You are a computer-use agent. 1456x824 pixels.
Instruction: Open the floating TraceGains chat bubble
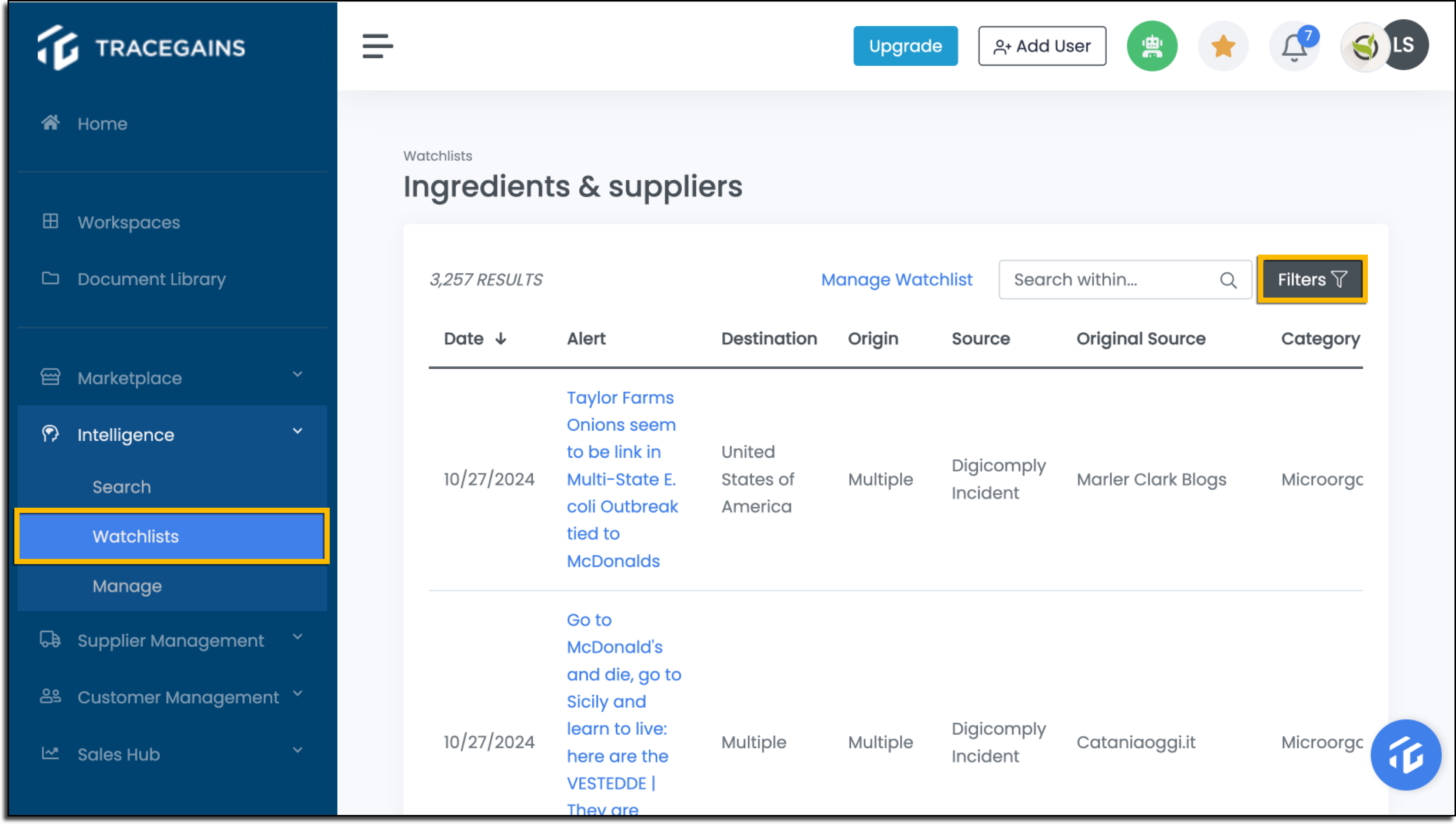click(1405, 755)
